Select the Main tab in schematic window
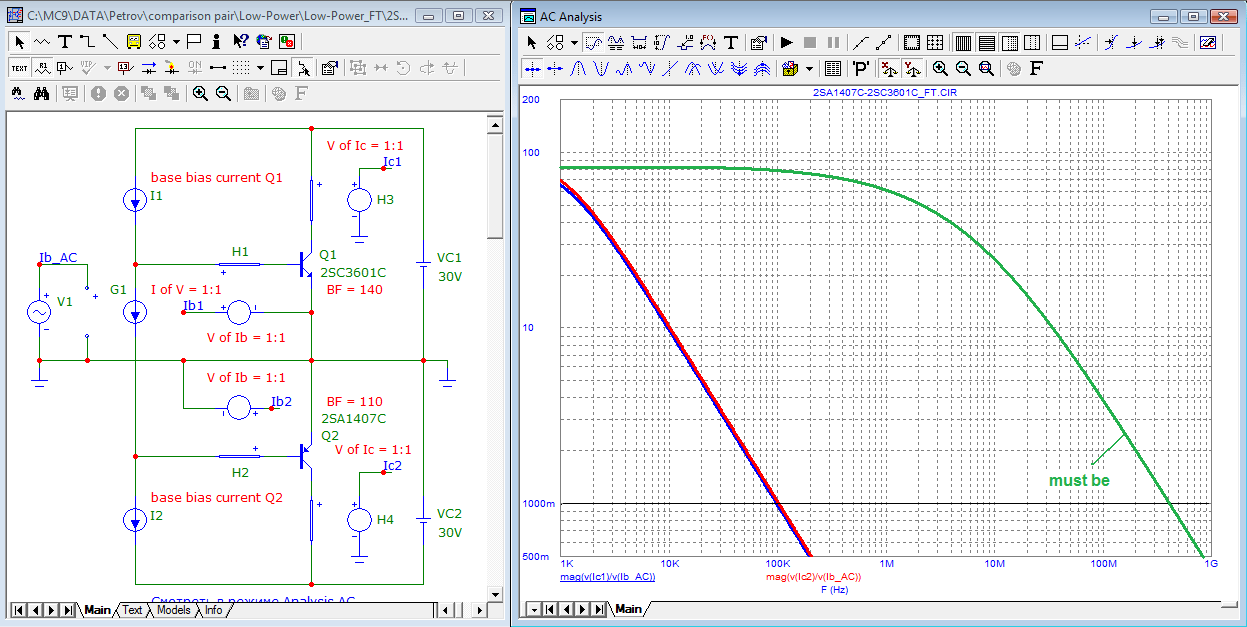This screenshot has width=1247, height=627. pyautogui.click(x=97, y=610)
